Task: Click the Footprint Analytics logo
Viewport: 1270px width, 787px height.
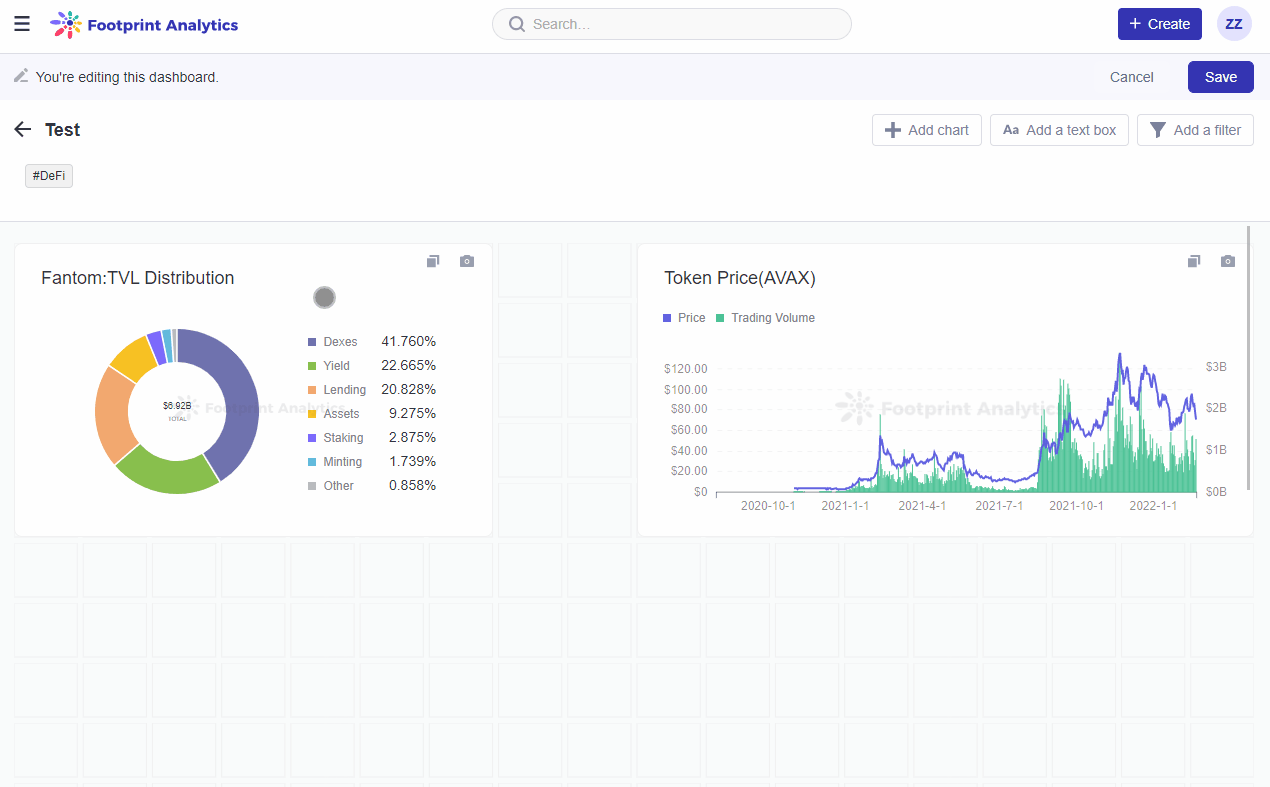Action: coord(144,24)
